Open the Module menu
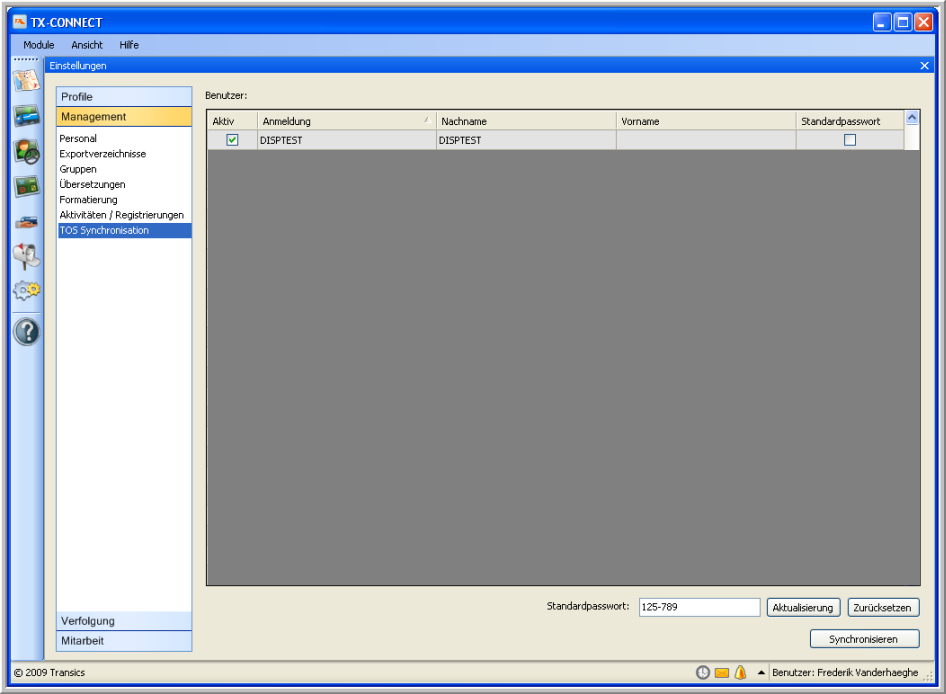This screenshot has height=694, width=946. pos(39,45)
